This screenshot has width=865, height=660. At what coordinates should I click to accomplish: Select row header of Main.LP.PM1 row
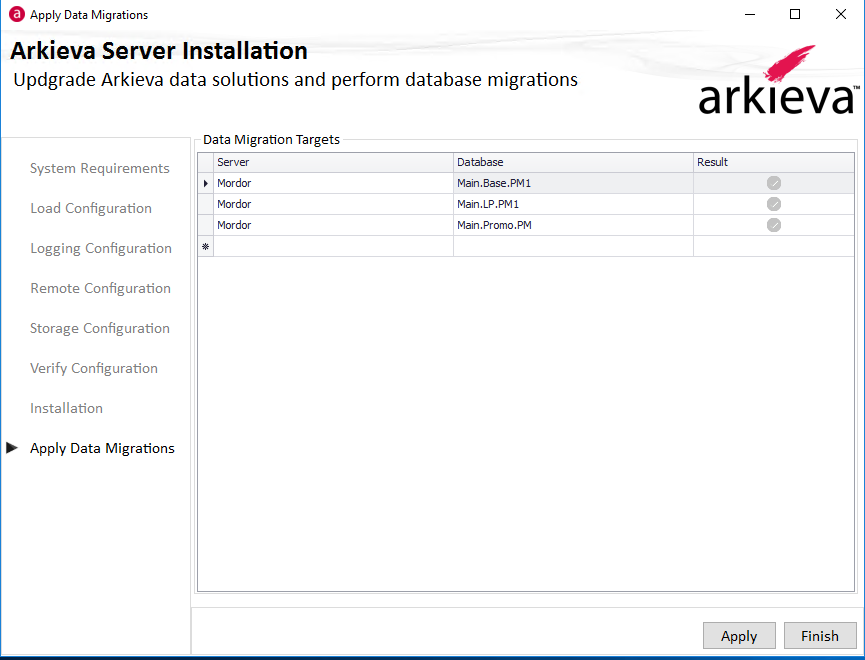point(206,204)
